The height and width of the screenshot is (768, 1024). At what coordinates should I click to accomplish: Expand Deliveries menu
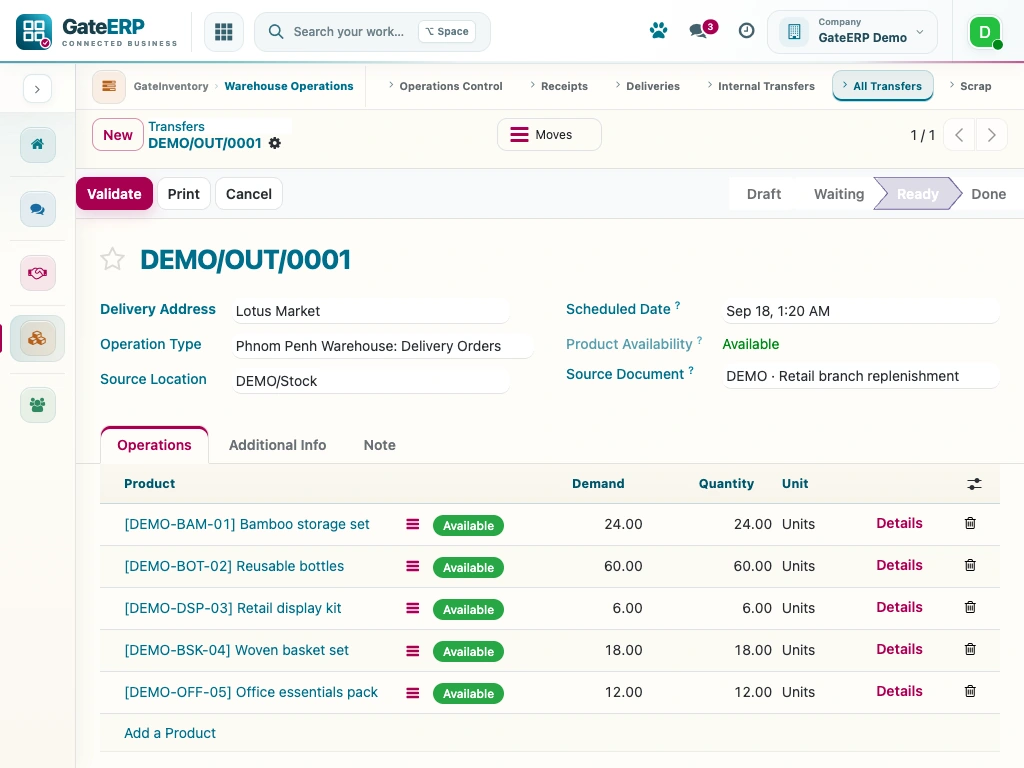pyautogui.click(x=647, y=86)
